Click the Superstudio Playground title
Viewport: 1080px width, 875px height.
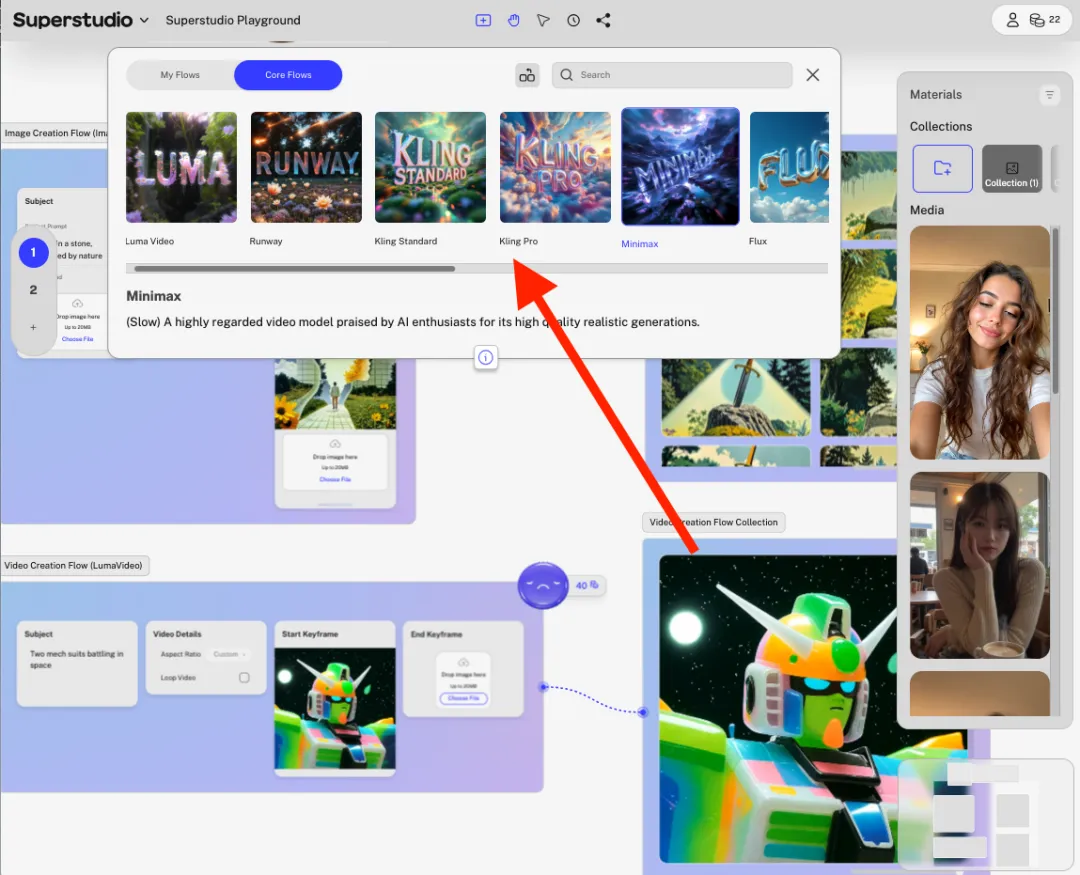tap(233, 20)
